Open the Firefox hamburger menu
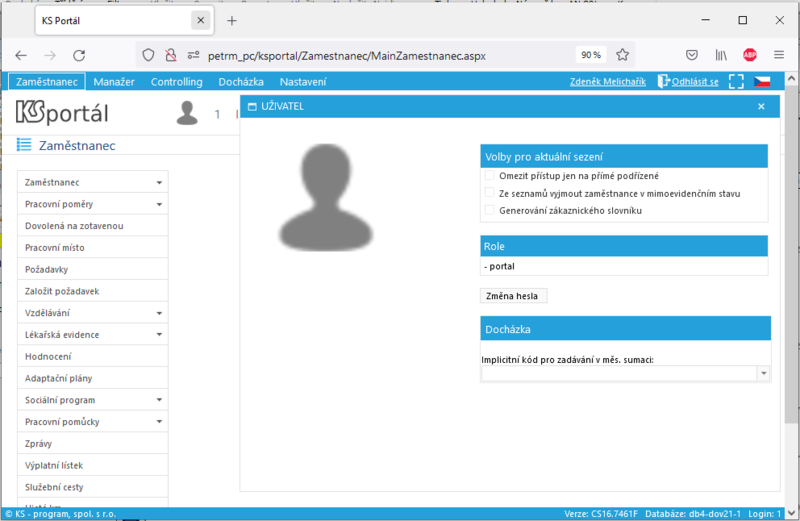 (779, 55)
